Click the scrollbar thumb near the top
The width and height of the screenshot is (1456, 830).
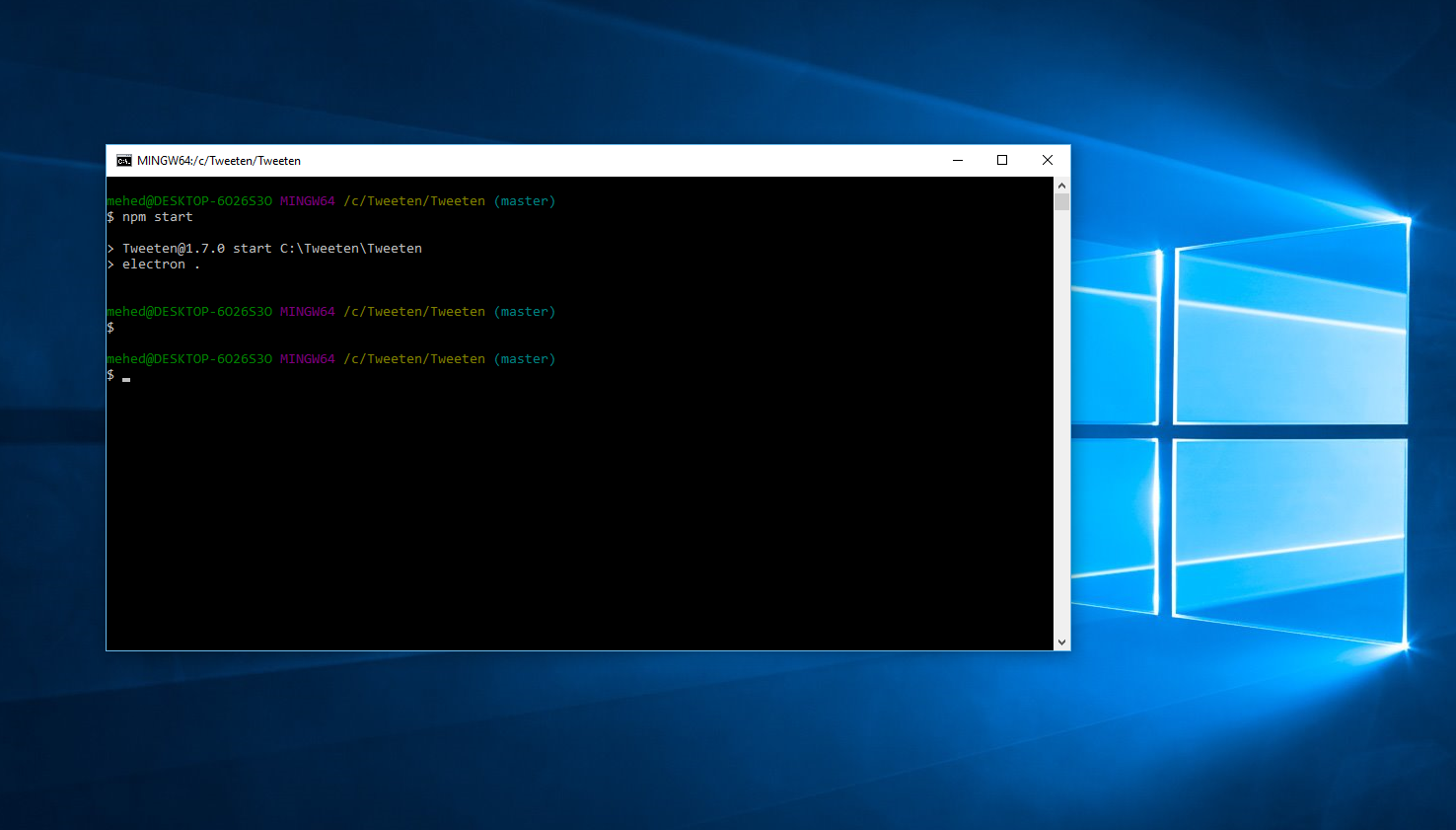pos(1061,201)
